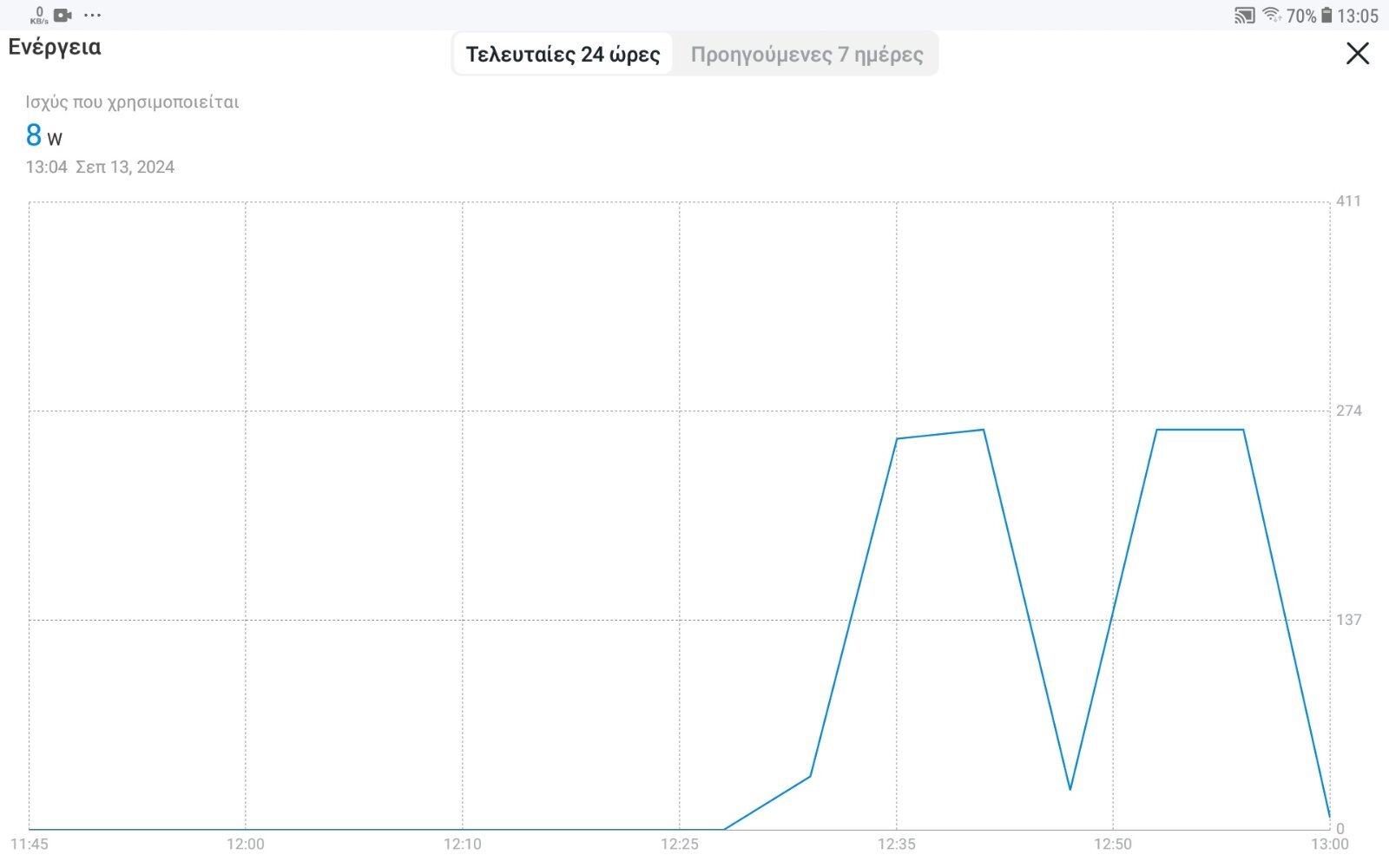This screenshot has height=868, width=1389.
Task: Tap the 411 maximum axis label
Action: (x=1348, y=201)
